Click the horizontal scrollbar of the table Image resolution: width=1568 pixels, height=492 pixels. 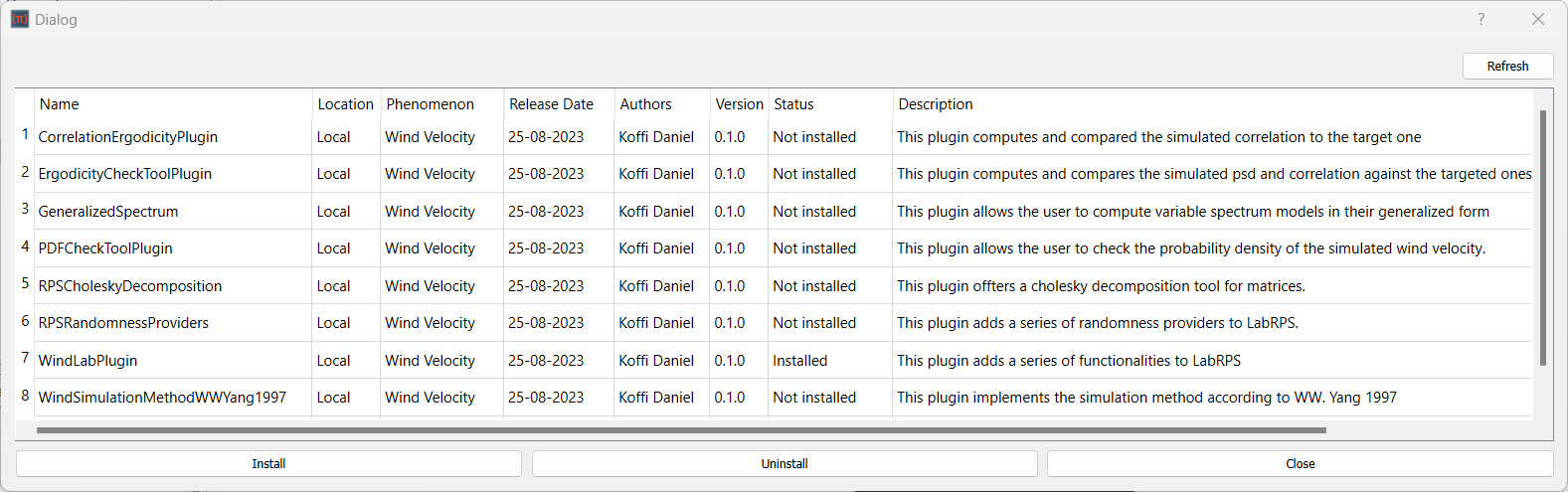pyautogui.click(x=681, y=430)
